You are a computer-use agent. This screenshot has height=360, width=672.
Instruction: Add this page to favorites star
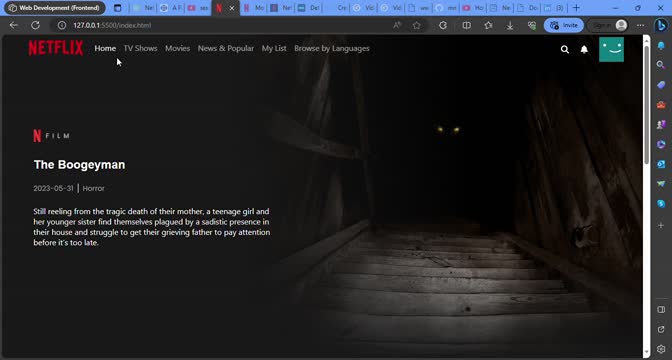417,25
